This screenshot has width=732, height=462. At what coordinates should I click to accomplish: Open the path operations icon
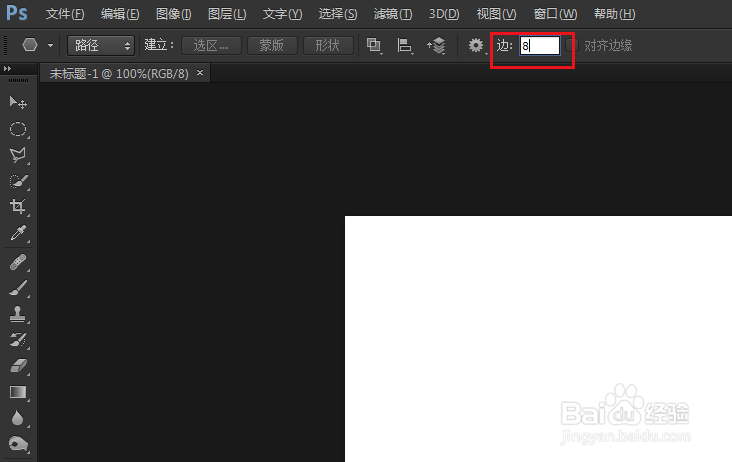pyautogui.click(x=374, y=45)
